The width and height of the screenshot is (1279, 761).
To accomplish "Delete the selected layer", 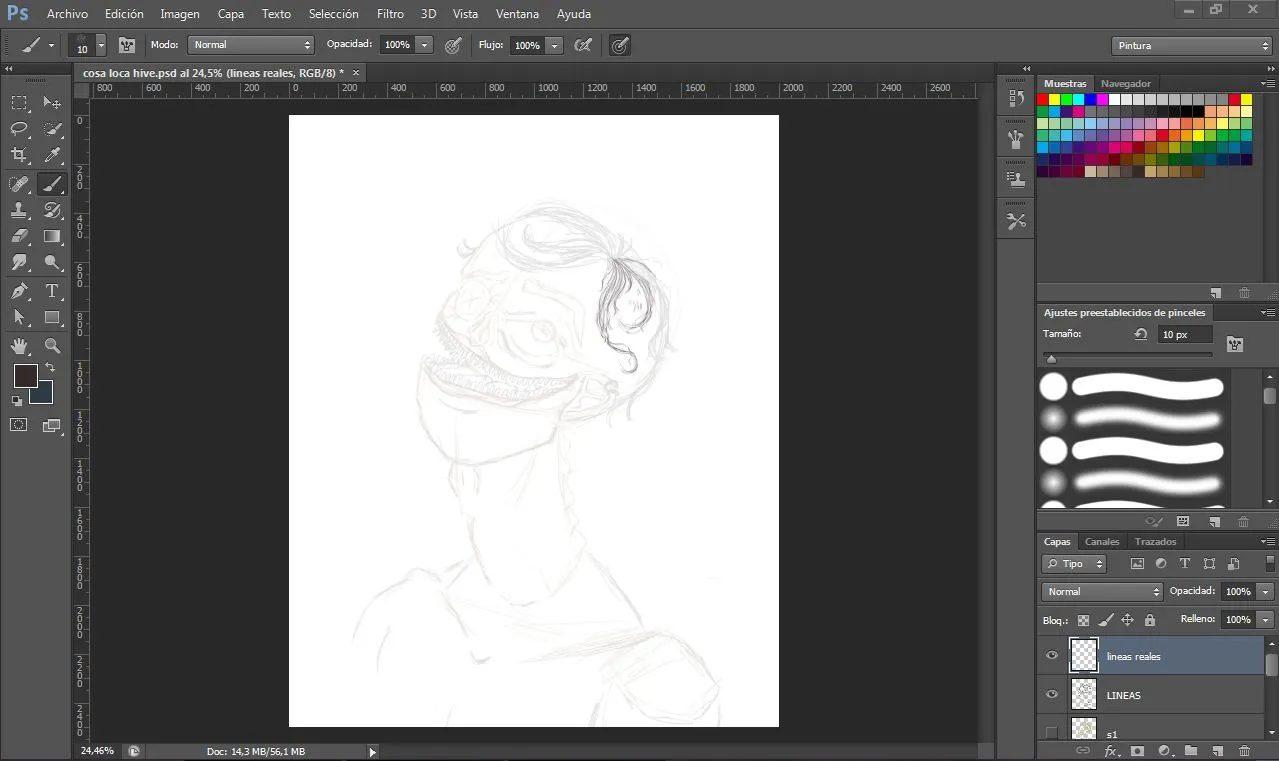I will tap(1244, 750).
